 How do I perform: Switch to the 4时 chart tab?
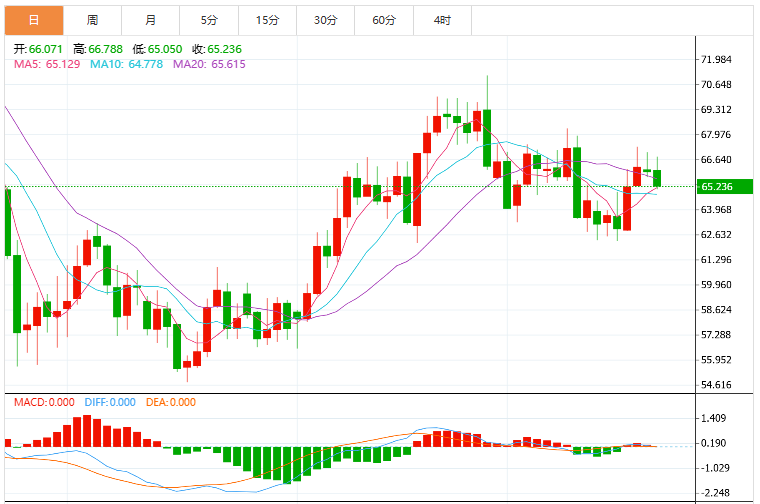[443, 20]
